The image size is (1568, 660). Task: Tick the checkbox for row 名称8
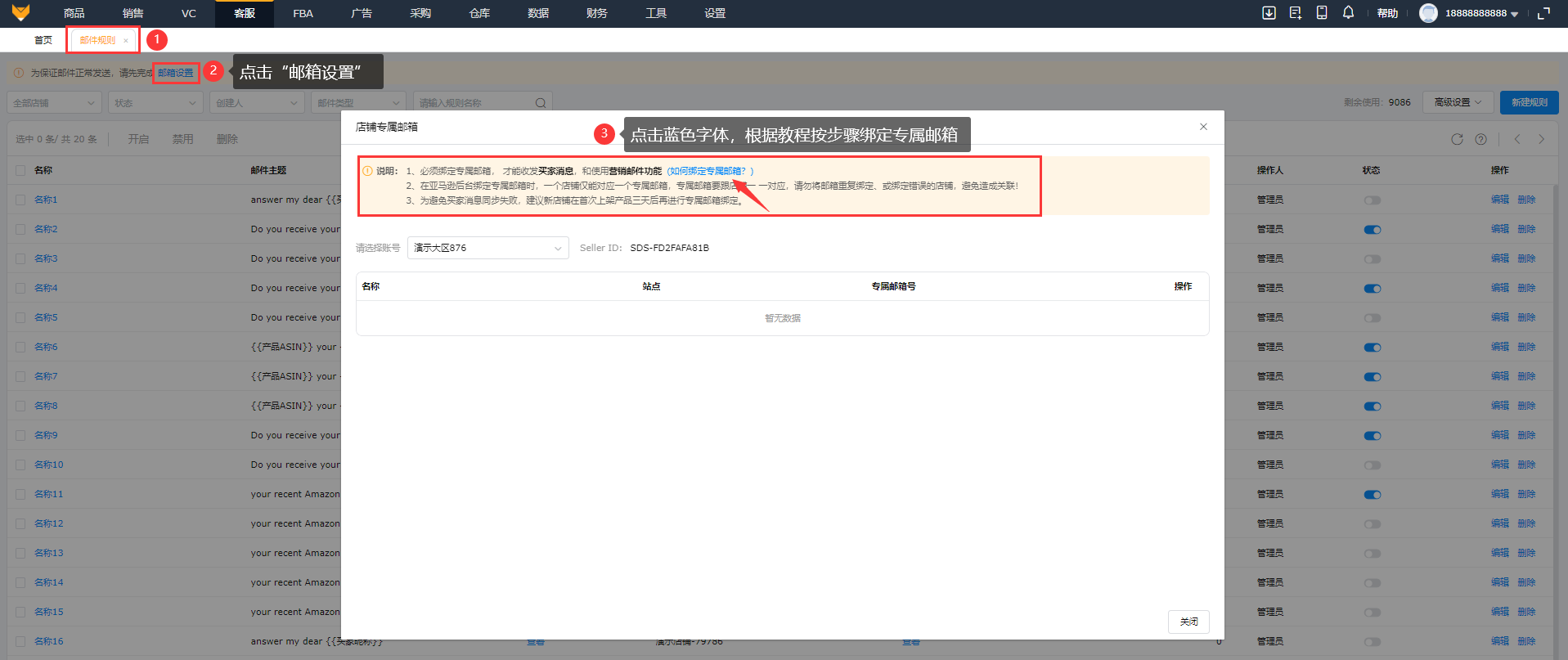20,406
